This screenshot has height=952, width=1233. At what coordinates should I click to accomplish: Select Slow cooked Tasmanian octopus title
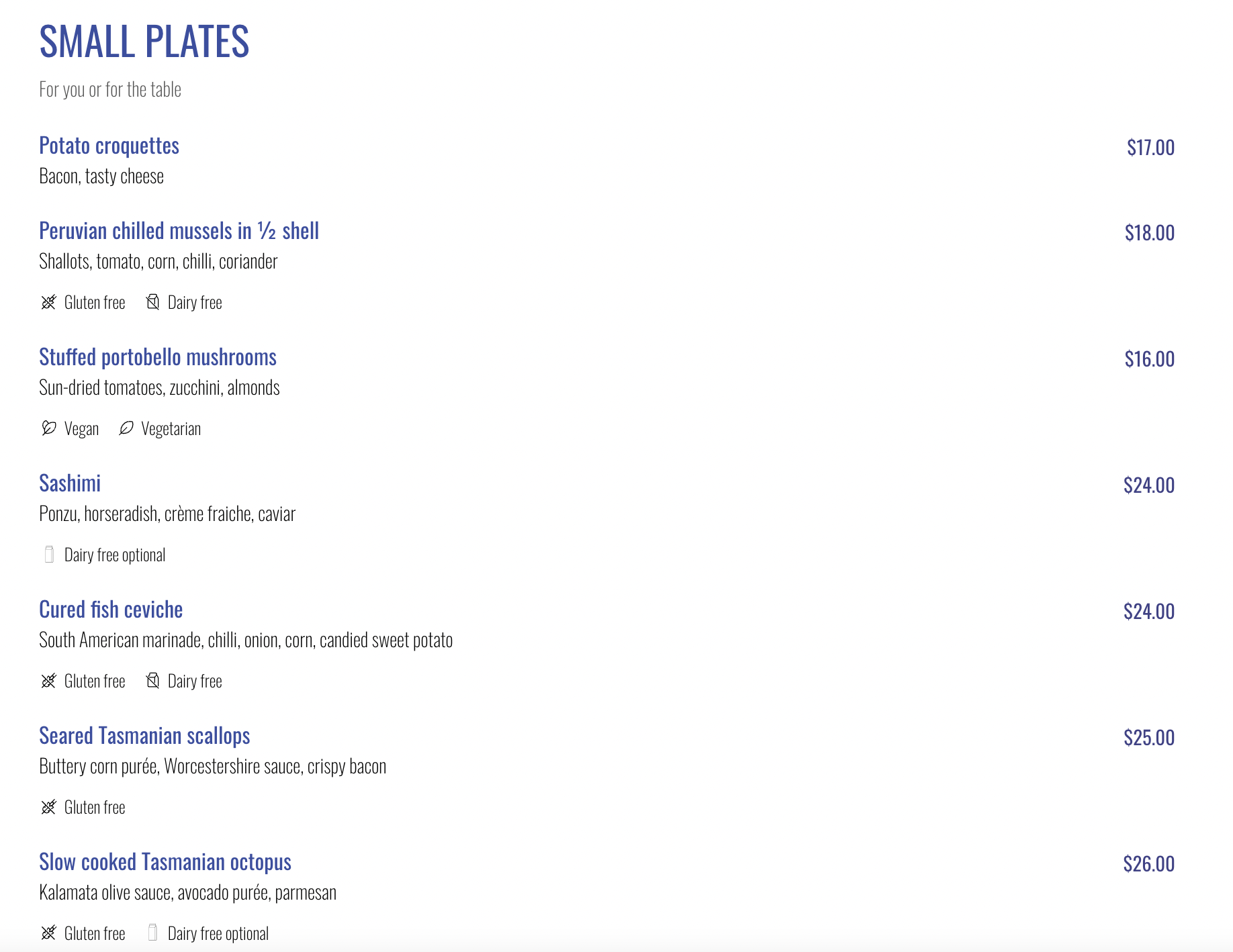(x=165, y=862)
